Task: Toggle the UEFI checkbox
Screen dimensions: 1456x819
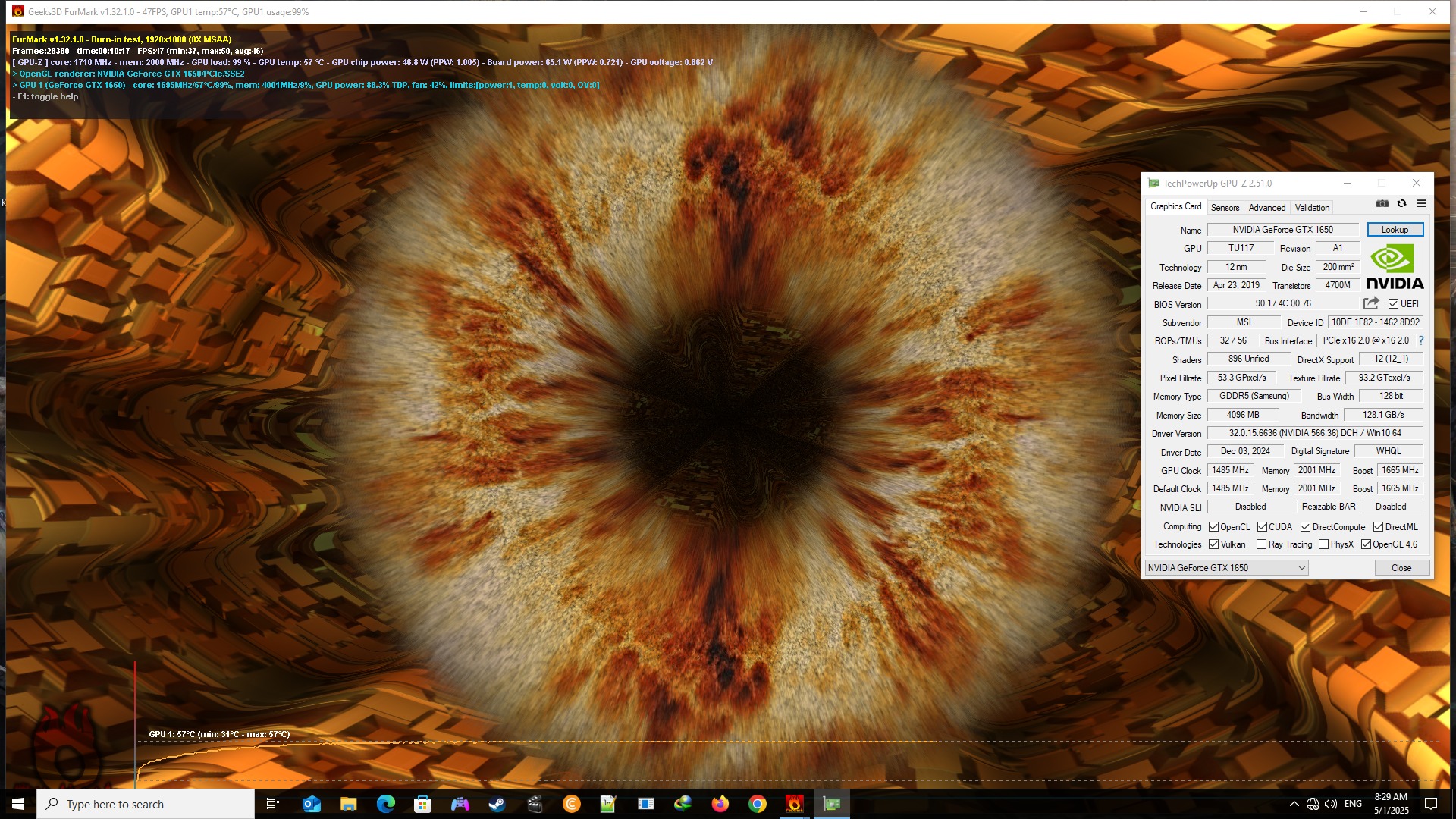Action: pyautogui.click(x=1393, y=303)
